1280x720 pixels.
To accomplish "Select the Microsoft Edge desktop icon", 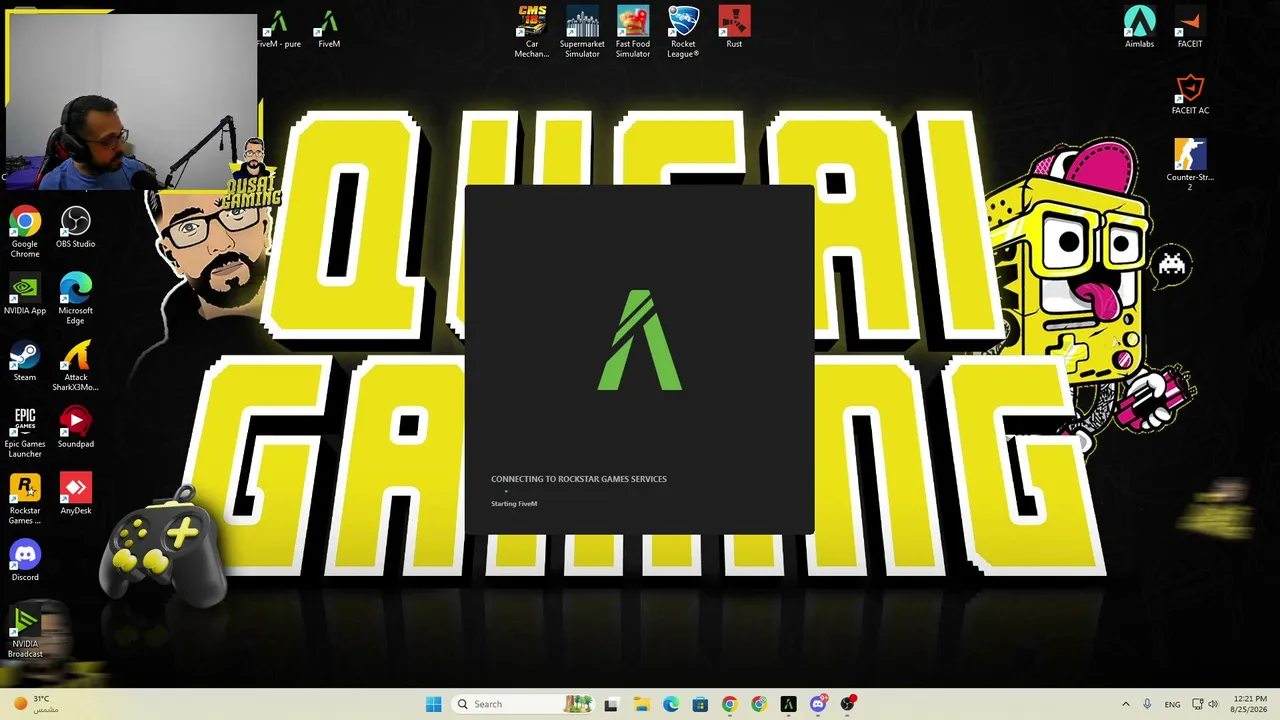I will pyautogui.click(x=75, y=299).
